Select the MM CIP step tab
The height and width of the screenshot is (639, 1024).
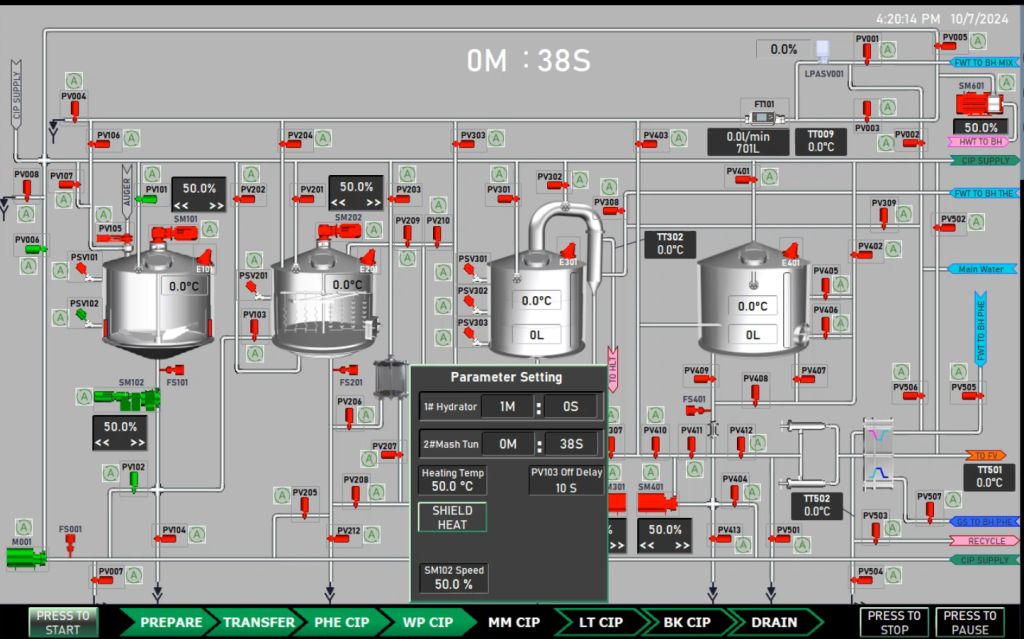point(514,622)
